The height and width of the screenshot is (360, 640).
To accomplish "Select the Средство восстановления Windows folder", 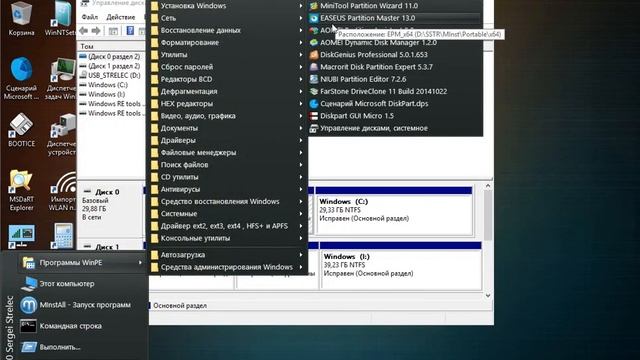I will 228,202.
